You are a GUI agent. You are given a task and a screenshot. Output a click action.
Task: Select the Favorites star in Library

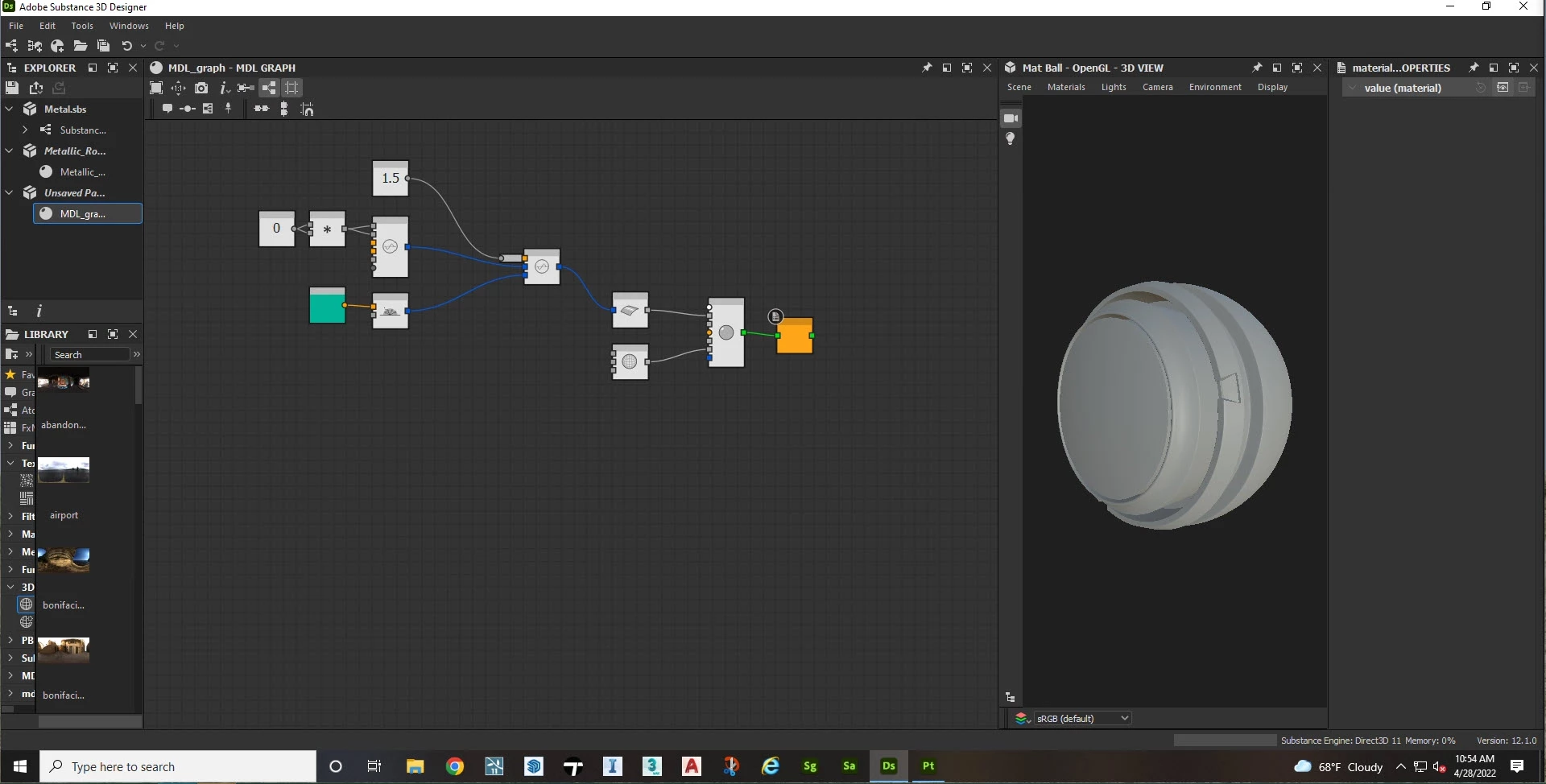pyautogui.click(x=10, y=374)
